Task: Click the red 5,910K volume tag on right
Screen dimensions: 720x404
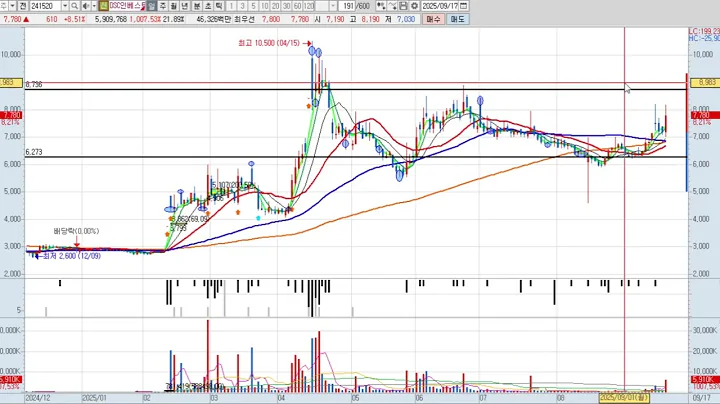Action: click(705, 380)
